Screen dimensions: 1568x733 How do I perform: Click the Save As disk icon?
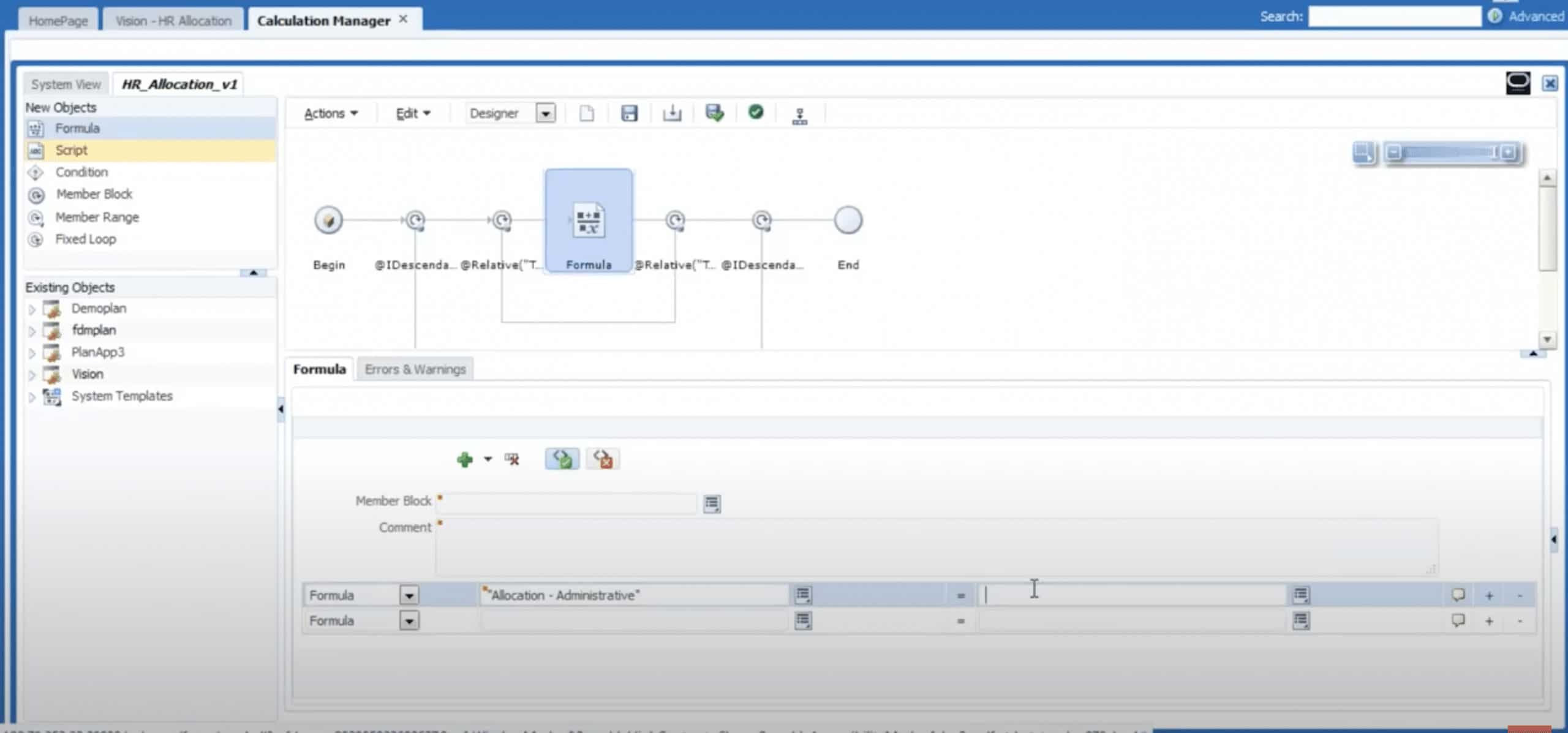pos(714,113)
